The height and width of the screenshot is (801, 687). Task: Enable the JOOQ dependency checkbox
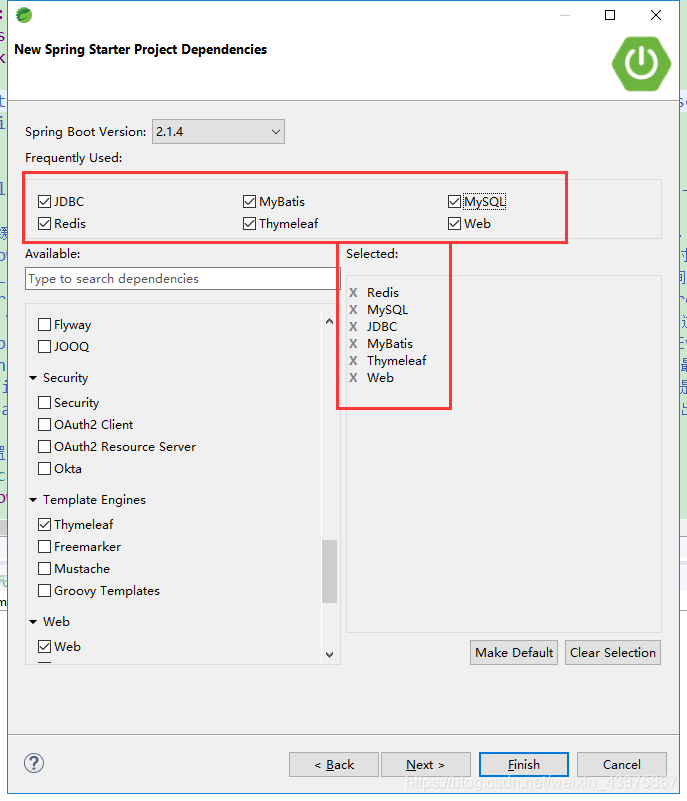pos(44,346)
